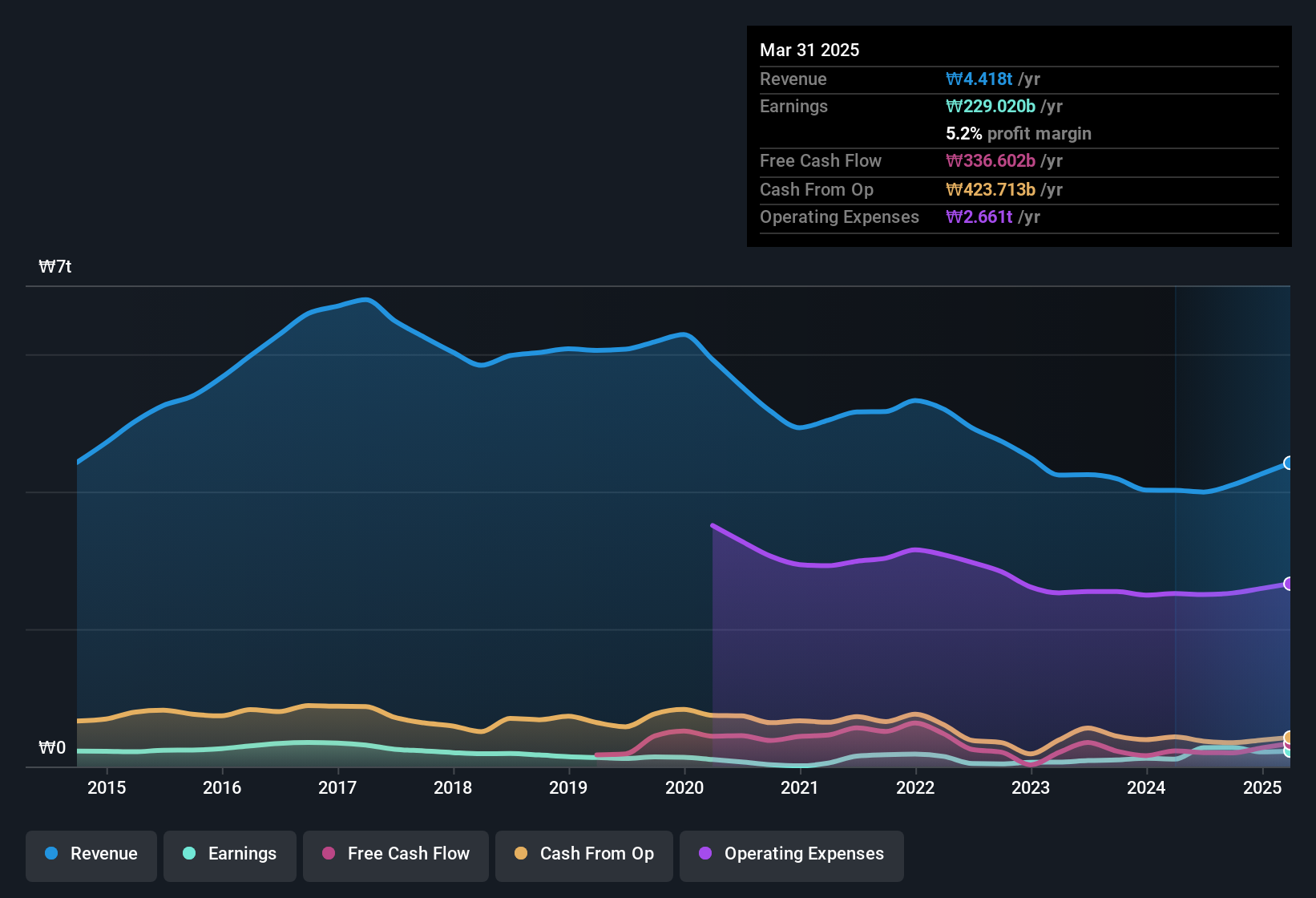This screenshot has height=898, width=1316.
Task: Expand the Cash From Op legend item
Action: [x=583, y=854]
